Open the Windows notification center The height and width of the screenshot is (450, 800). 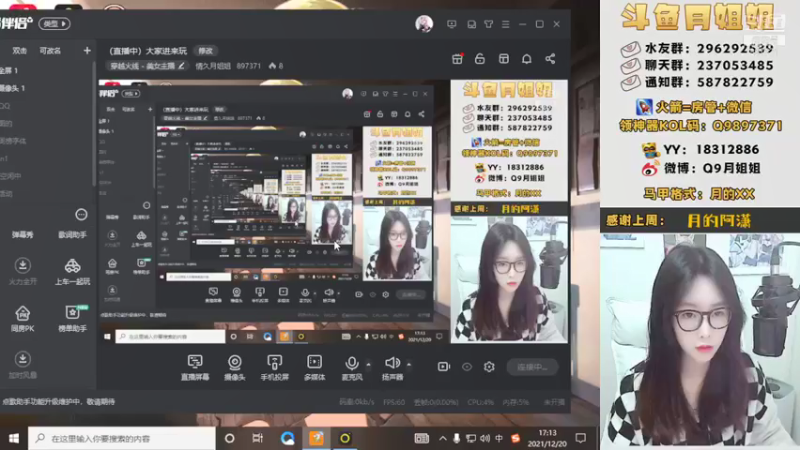(581, 438)
